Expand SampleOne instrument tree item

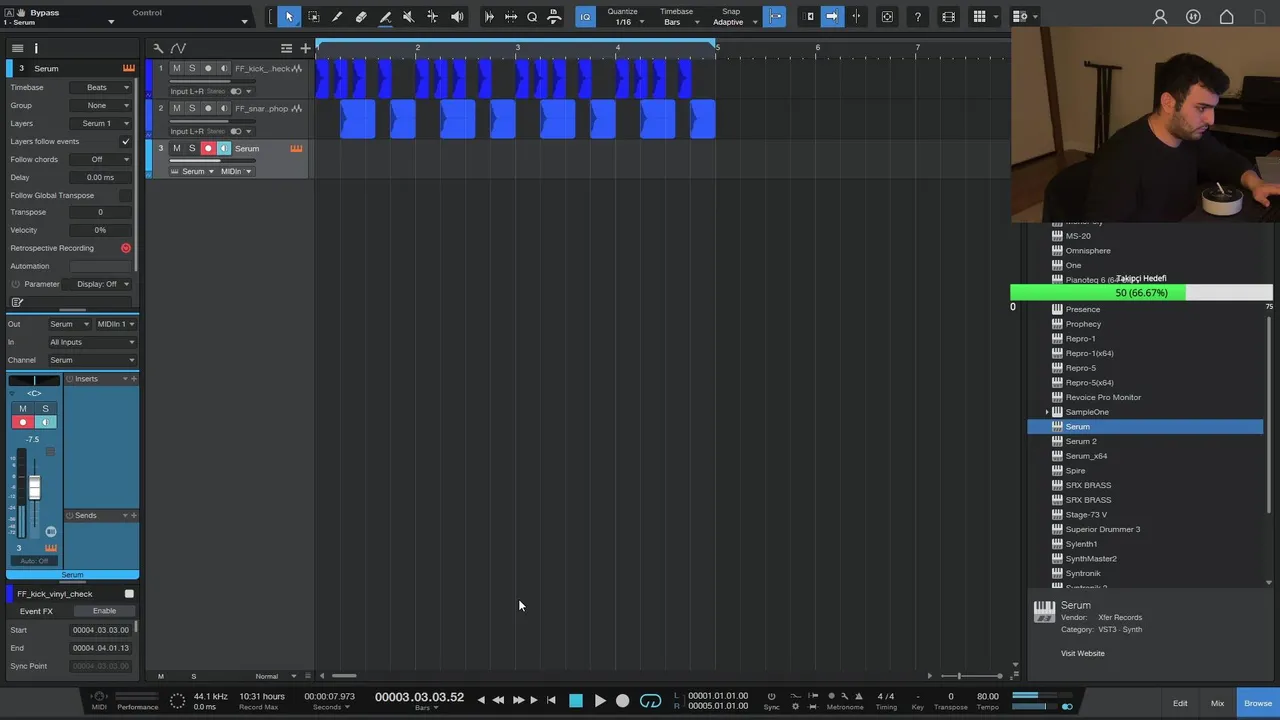click(1047, 412)
